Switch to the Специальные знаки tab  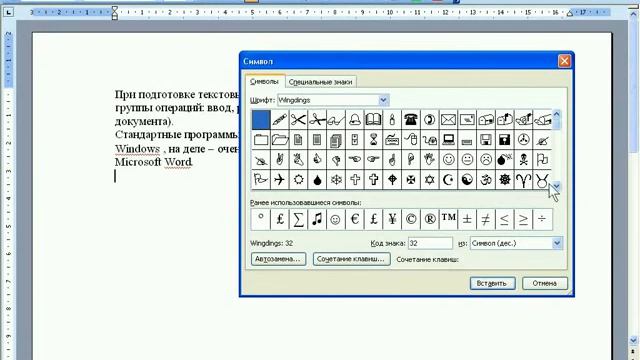[x=320, y=82]
